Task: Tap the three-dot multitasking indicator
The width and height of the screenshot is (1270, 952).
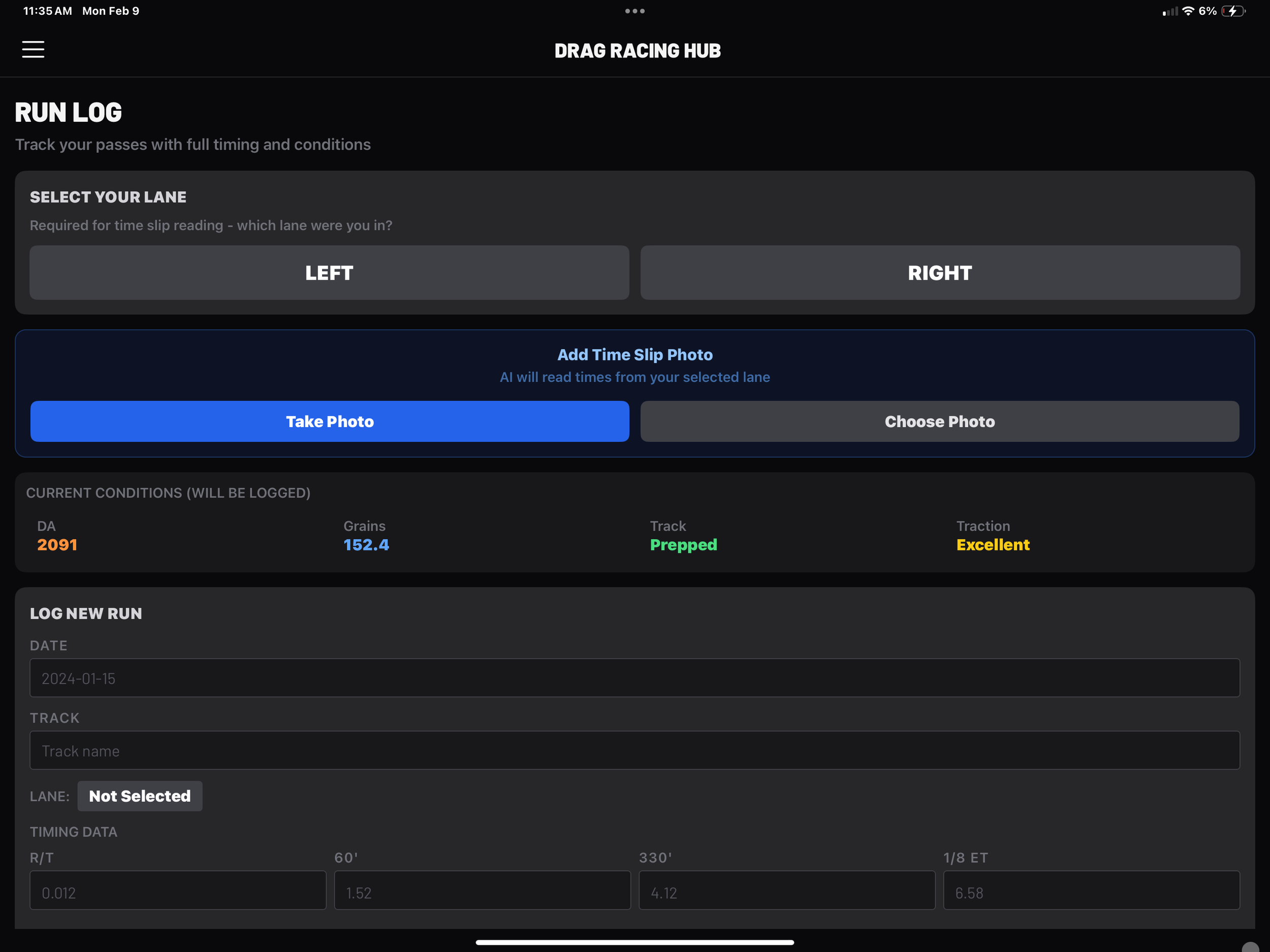Action: click(x=634, y=11)
